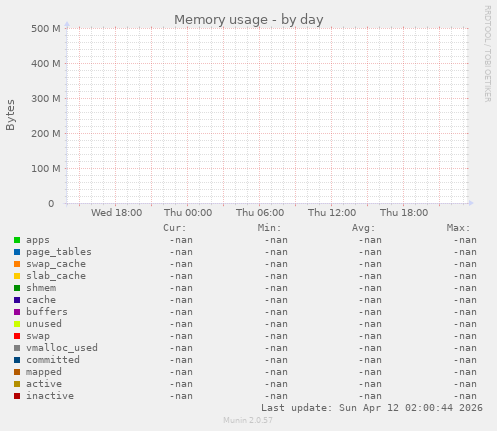The width and height of the screenshot is (497, 431).
Task: Click the 'Wed 18:00' x-axis label
Action: click(x=116, y=213)
